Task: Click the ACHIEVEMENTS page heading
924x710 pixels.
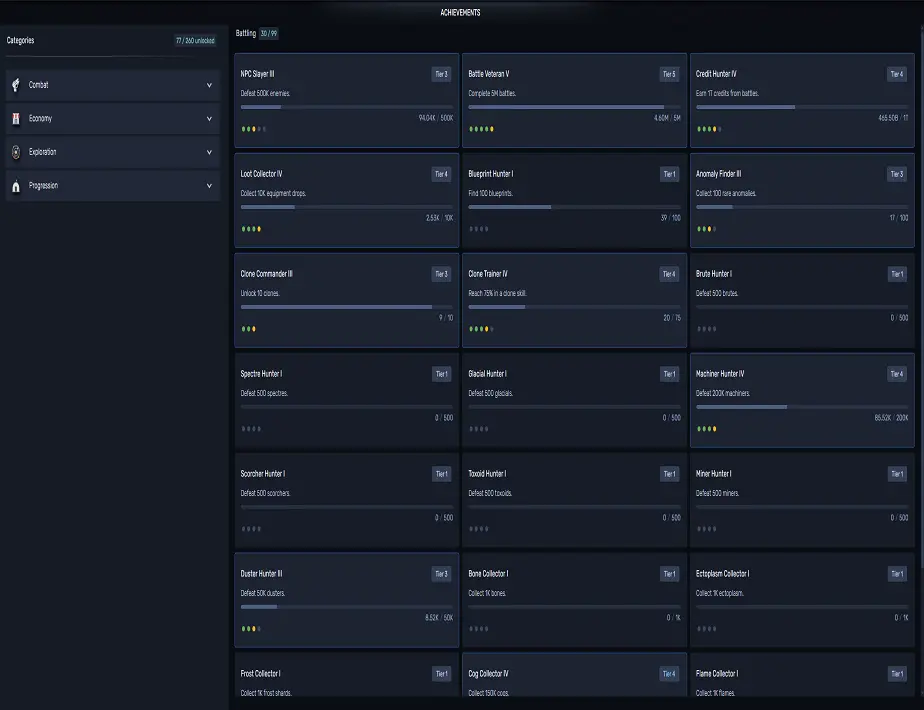Action: [x=460, y=12]
